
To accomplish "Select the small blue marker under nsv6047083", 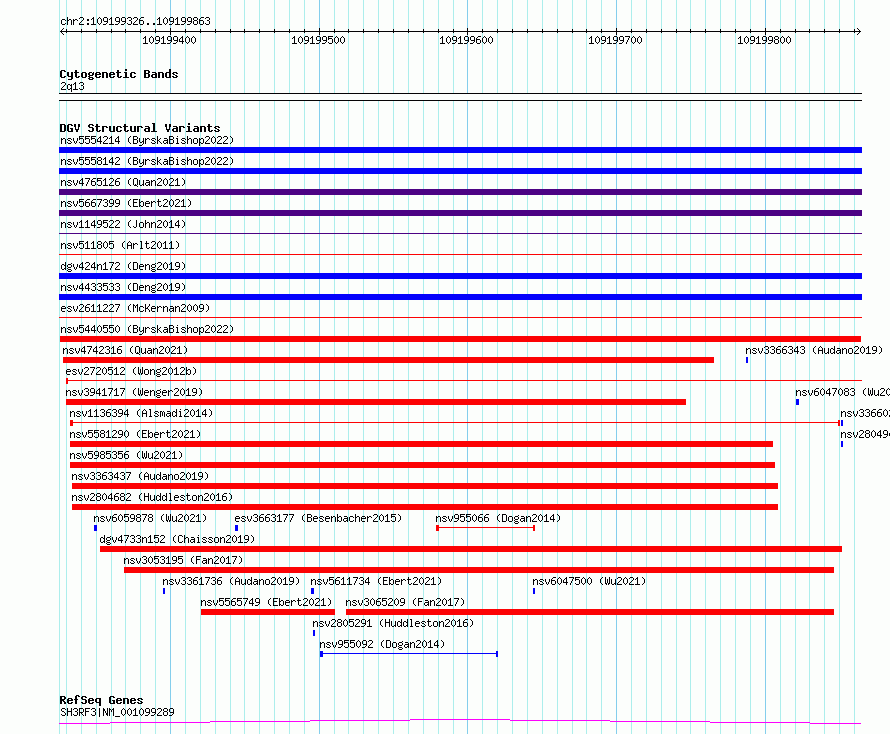I will 797,402.
